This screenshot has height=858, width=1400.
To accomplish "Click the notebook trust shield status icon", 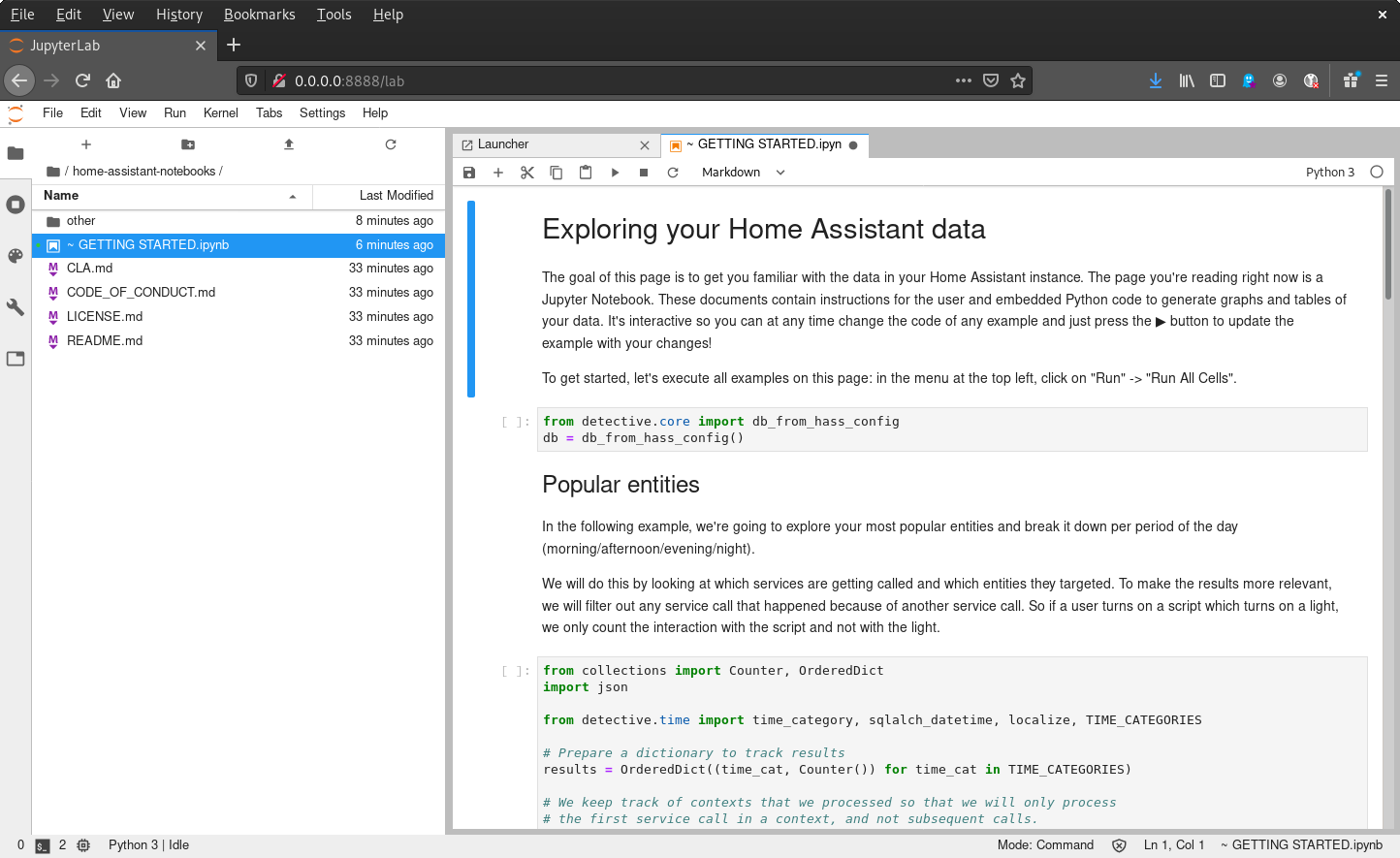I will [x=1119, y=845].
